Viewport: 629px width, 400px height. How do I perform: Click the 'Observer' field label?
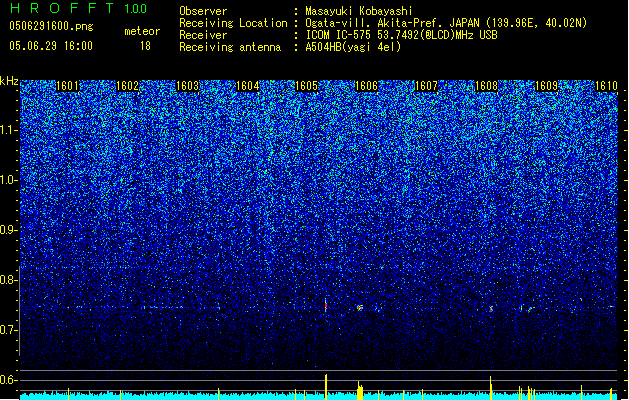coord(203,11)
